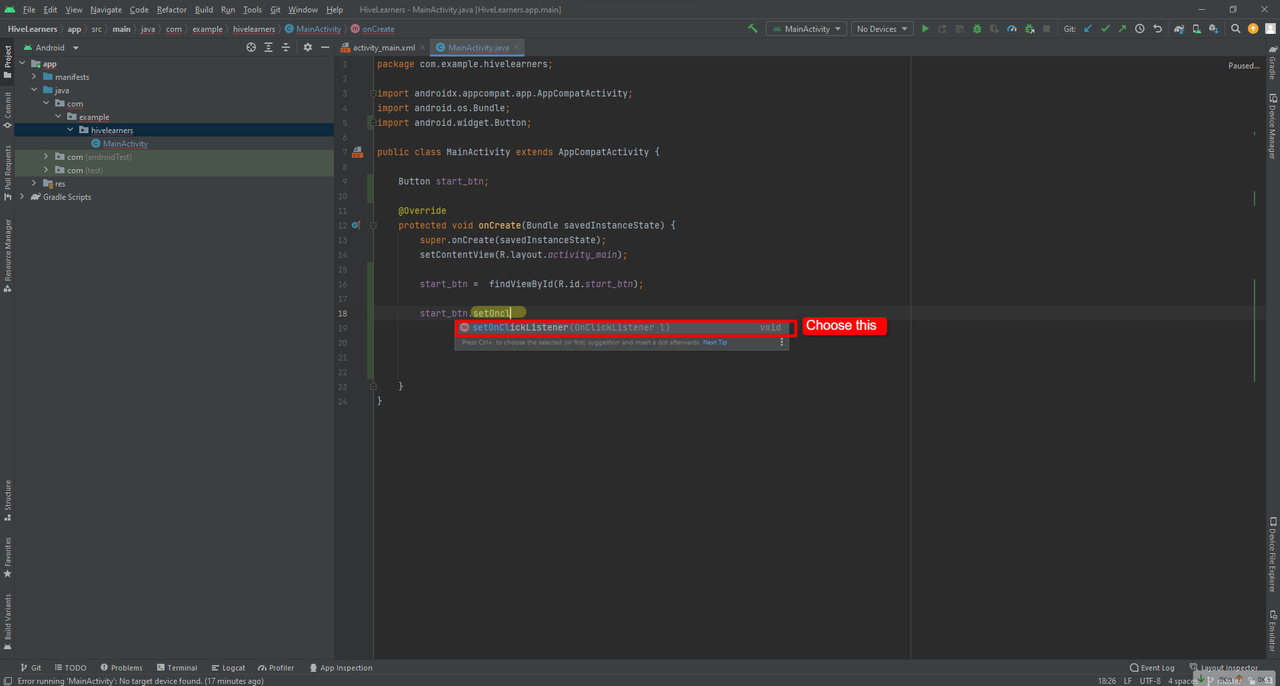Toggle the Project tool window strip button

click(7, 61)
